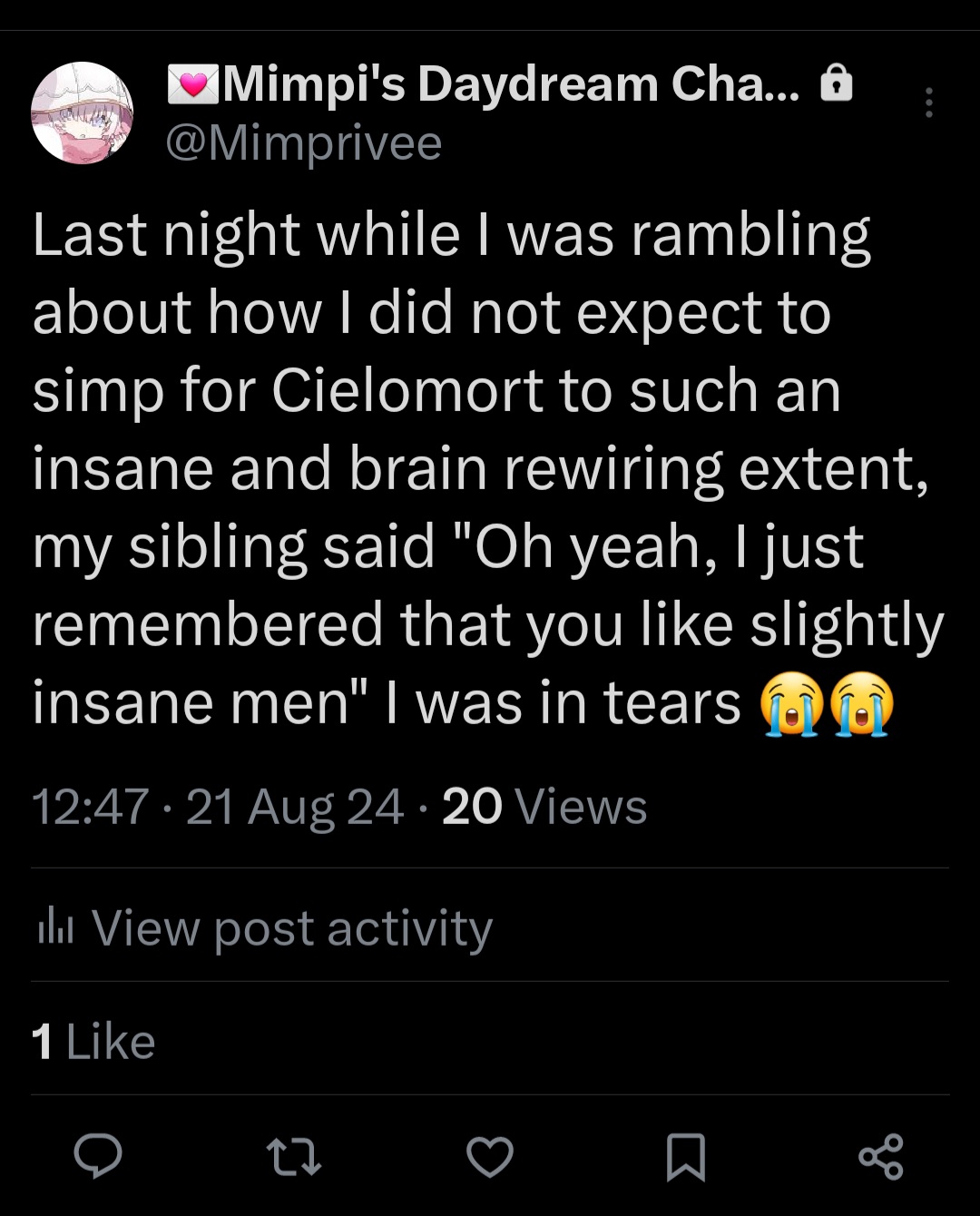Click the "21 Aug 24" date

pos(295,806)
